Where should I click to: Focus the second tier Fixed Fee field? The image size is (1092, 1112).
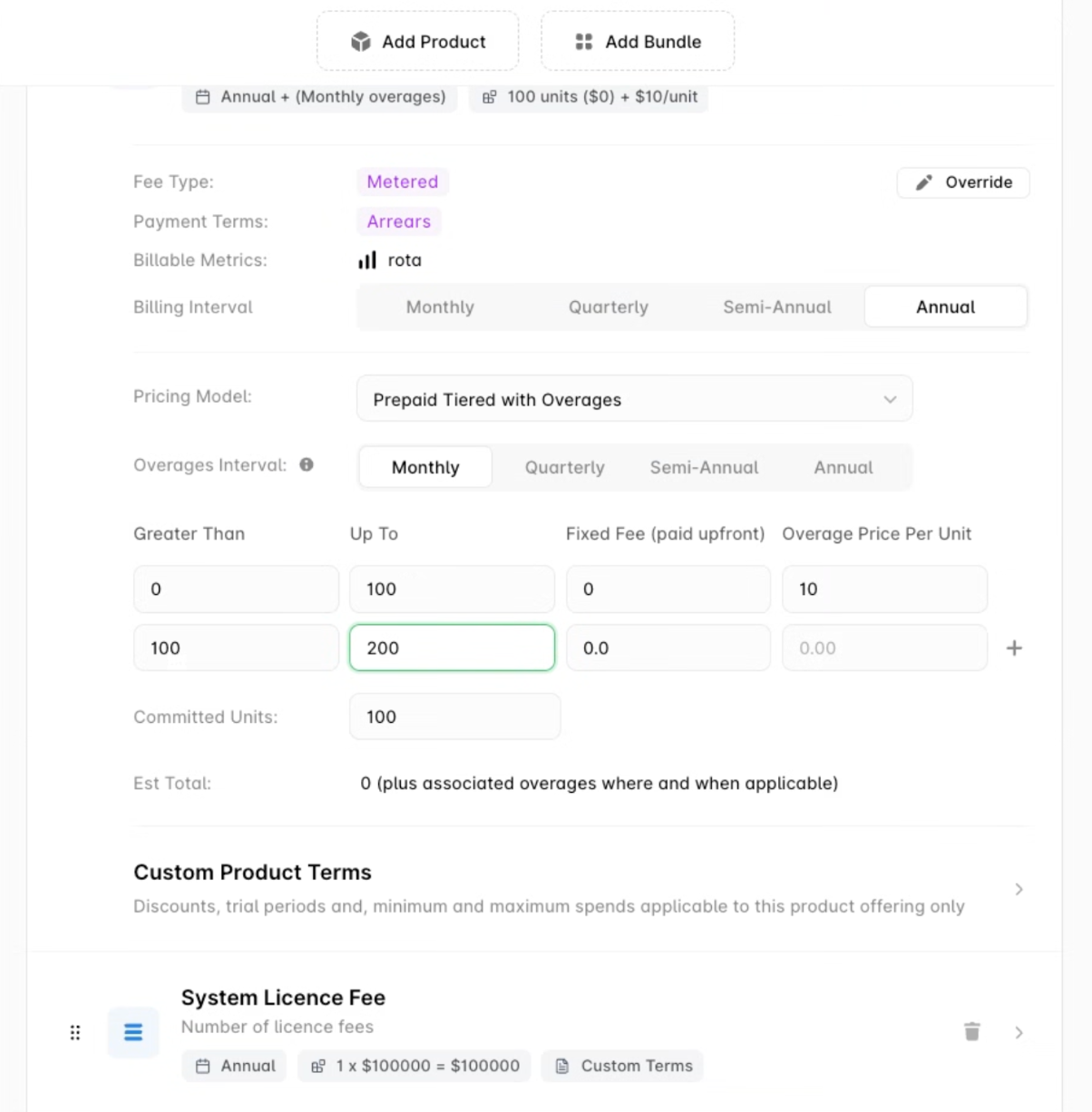pos(668,648)
